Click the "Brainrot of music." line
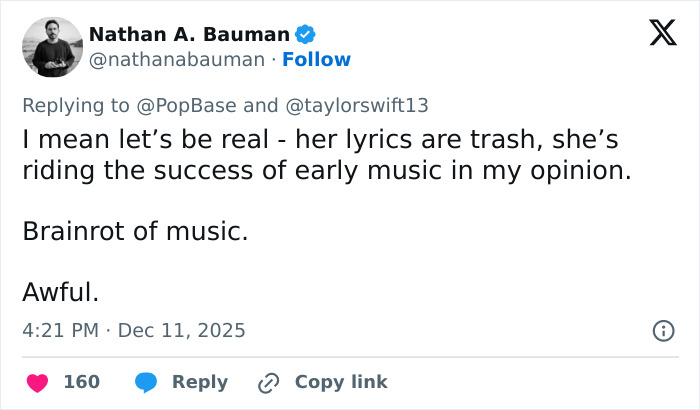Screen dimensions: 700x410 [134, 232]
